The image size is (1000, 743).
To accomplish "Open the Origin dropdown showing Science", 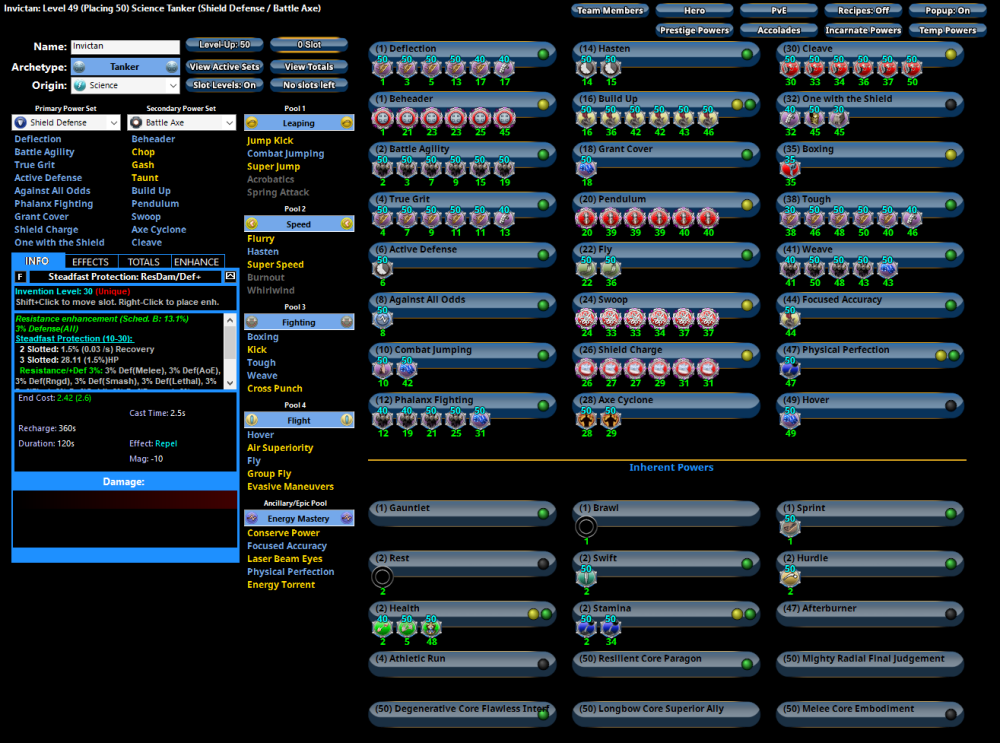I will pyautogui.click(x=125, y=86).
